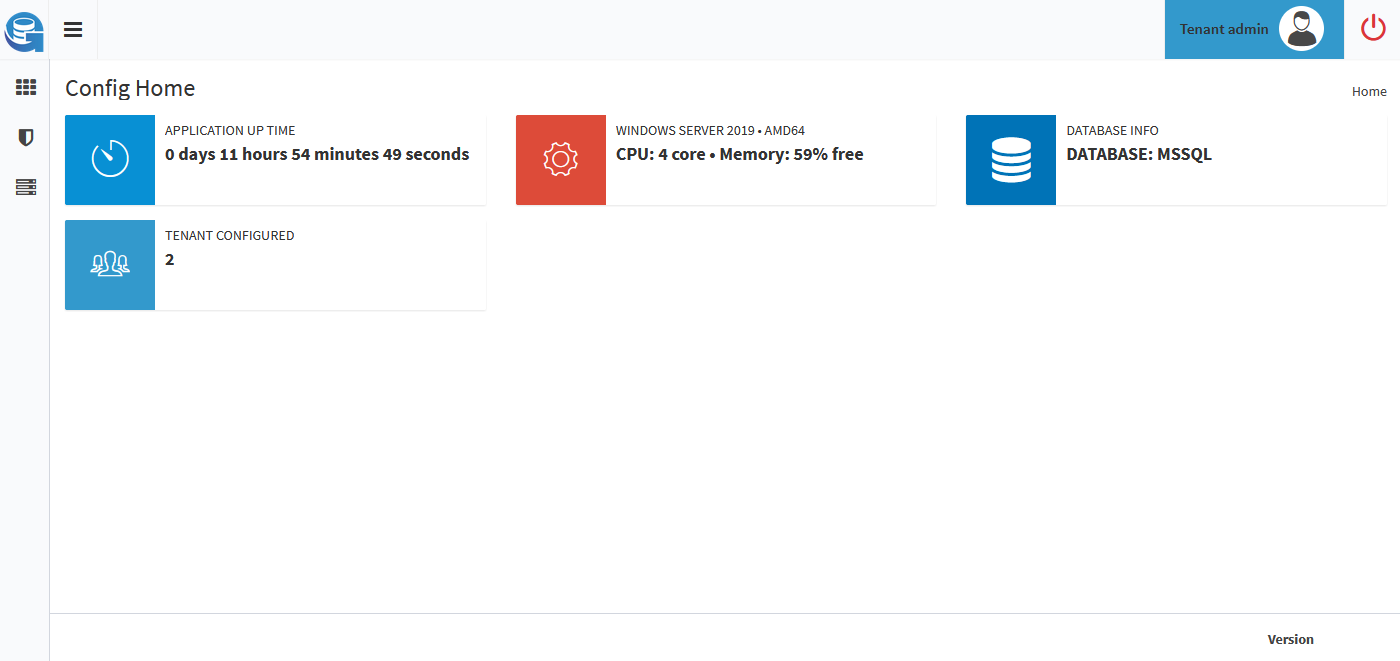Image resolution: width=1400 pixels, height=661 pixels.
Task: Select the Tenant Configured count card
Action: [275, 265]
